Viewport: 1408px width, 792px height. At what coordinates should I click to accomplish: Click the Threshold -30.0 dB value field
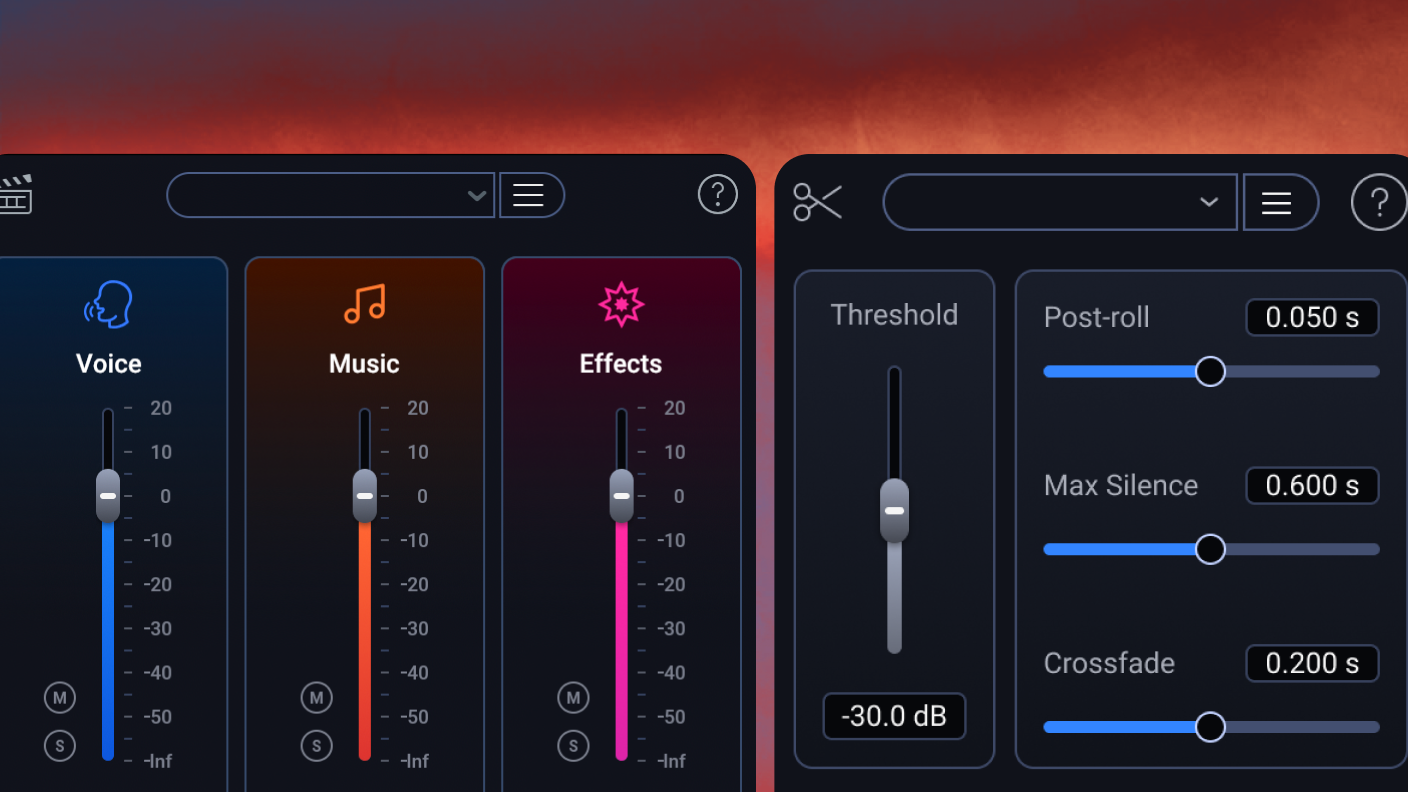(x=894, y=716)
